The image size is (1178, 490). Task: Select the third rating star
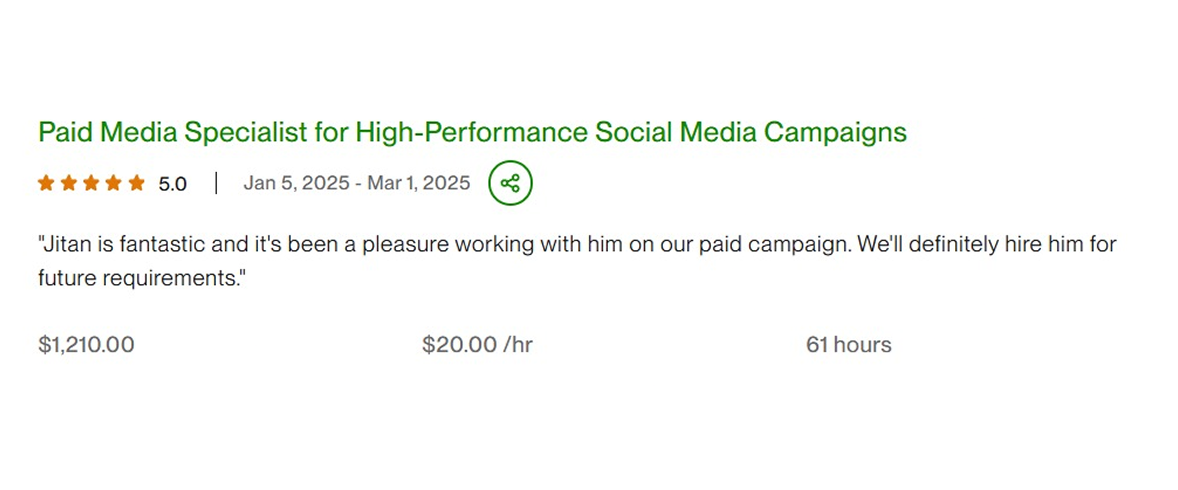click(x=91, y=183)
